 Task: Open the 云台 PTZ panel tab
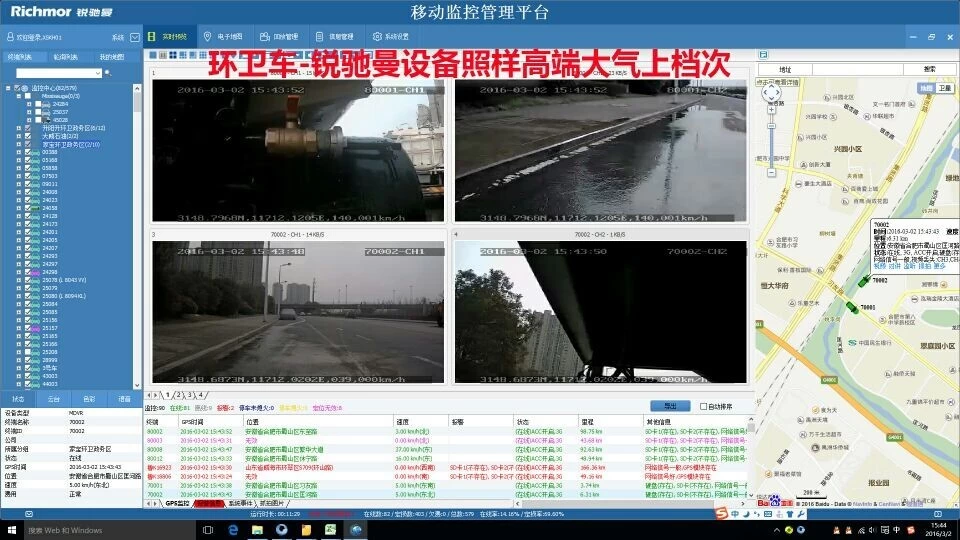coord(53,399)
